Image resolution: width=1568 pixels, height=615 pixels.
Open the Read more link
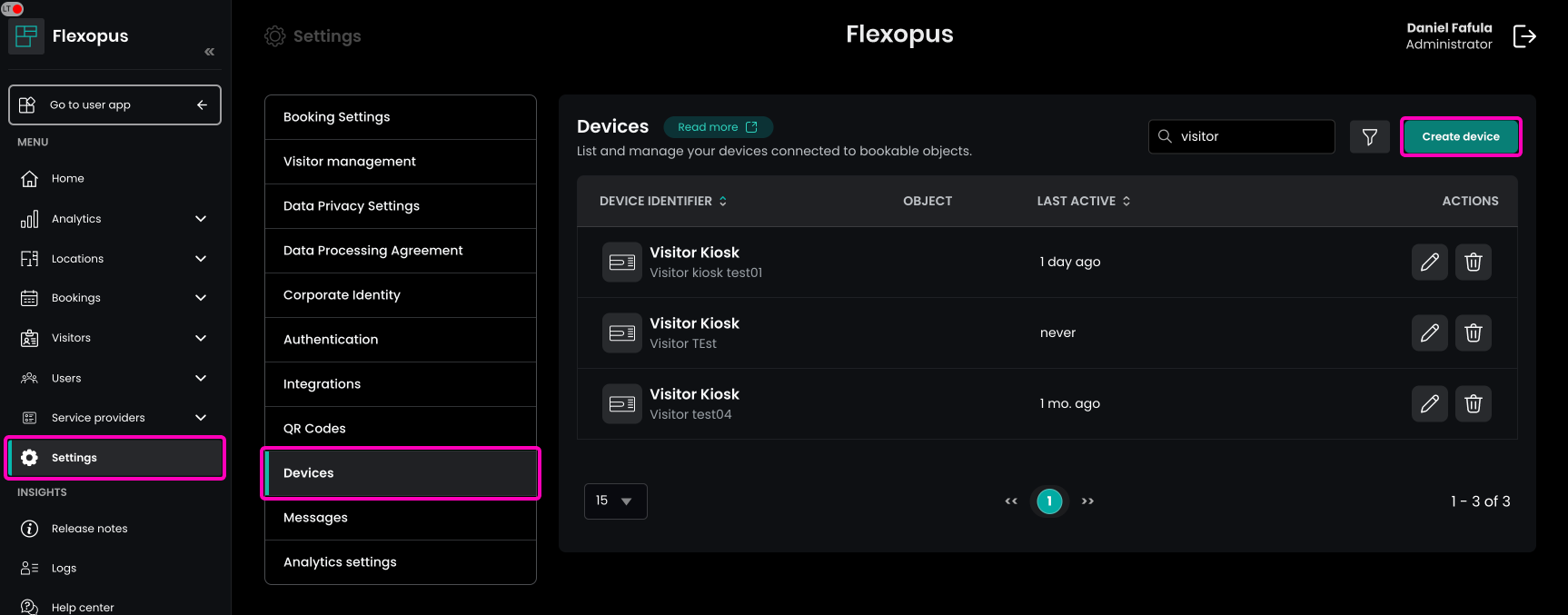(717, 127)
